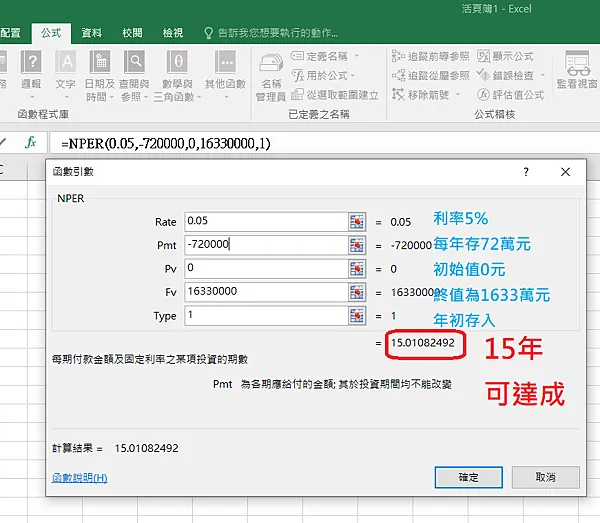Open the 名稱管理員 (Name Manager)

coord(271,77)
